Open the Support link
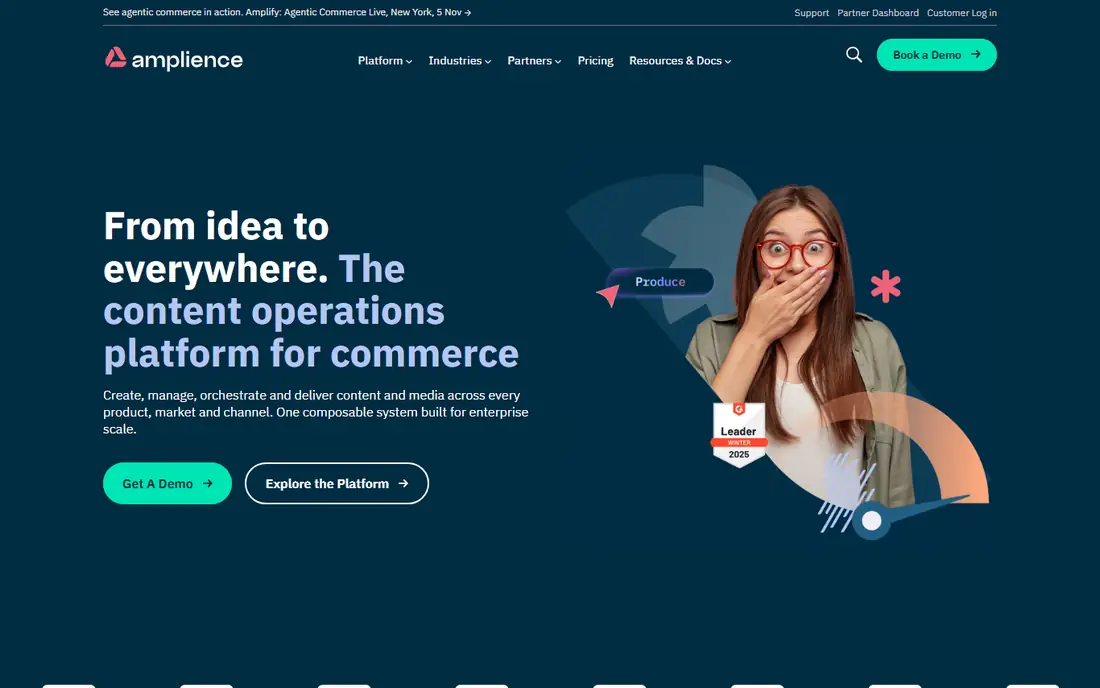This screenshot has width=1100, height=688. click(811, 13)
